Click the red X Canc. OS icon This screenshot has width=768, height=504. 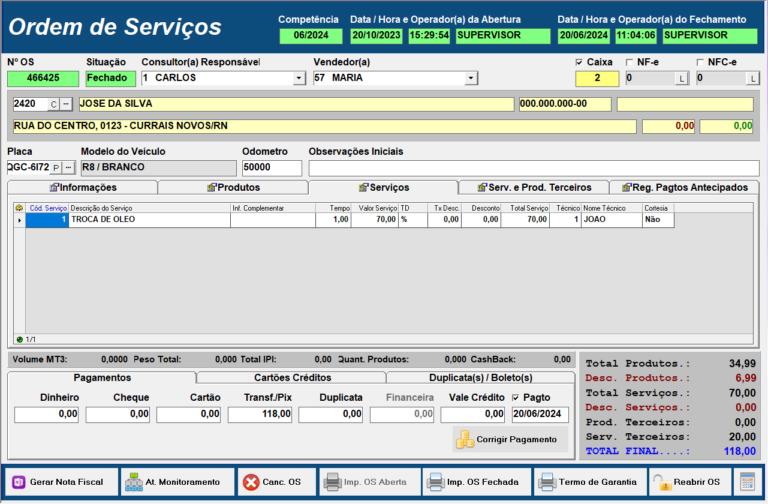251,482
